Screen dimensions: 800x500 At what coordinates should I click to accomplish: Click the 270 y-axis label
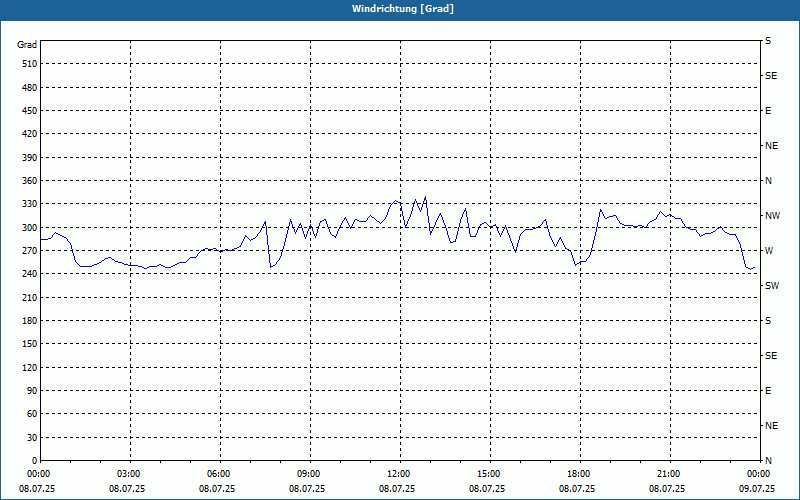(30, 251)
